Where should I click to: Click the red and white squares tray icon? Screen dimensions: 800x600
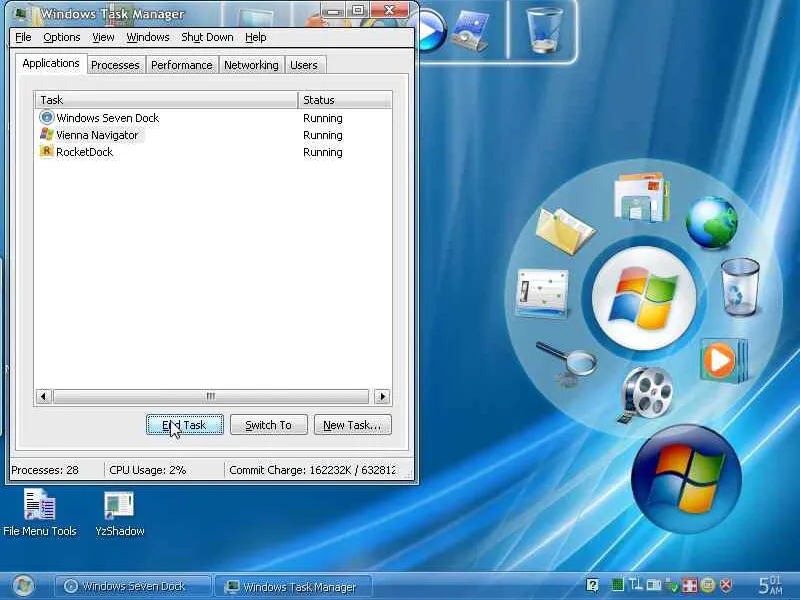[690, 585]
